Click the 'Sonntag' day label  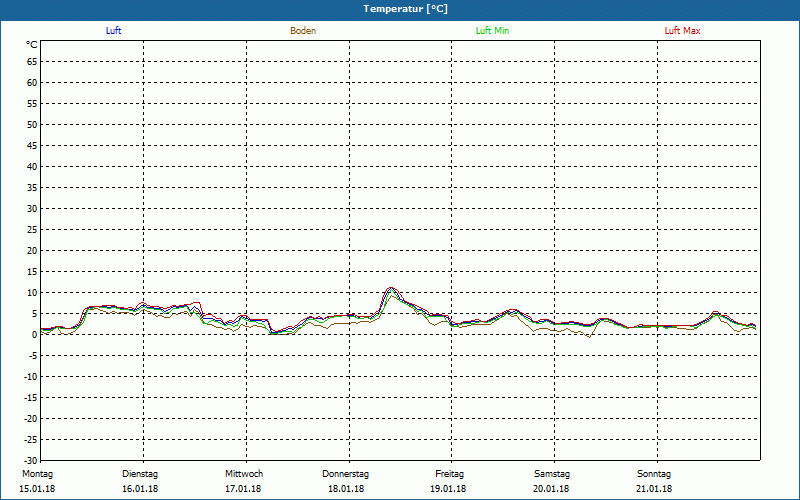(x=654, y=474)
